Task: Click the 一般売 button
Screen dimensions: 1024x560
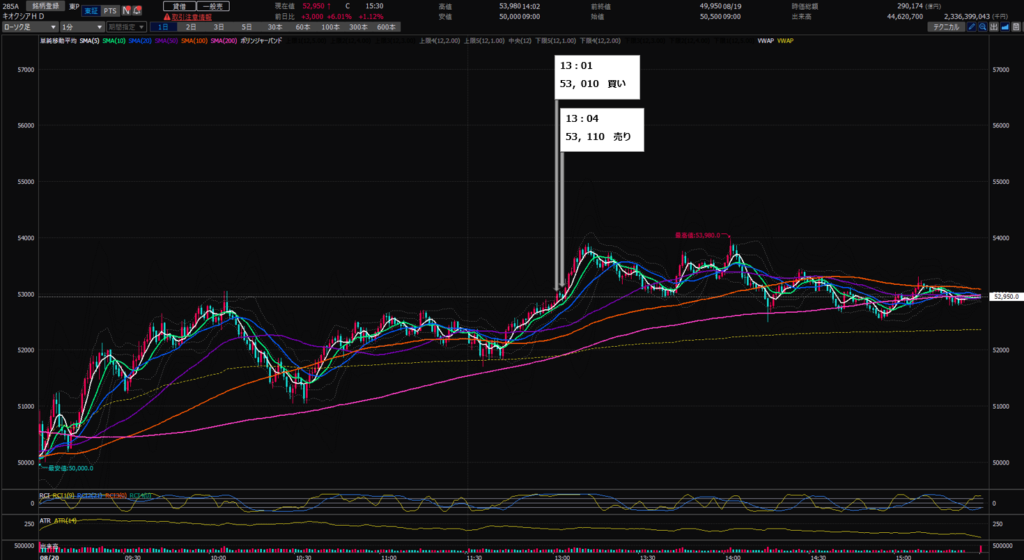Action: tap(213, 6)
